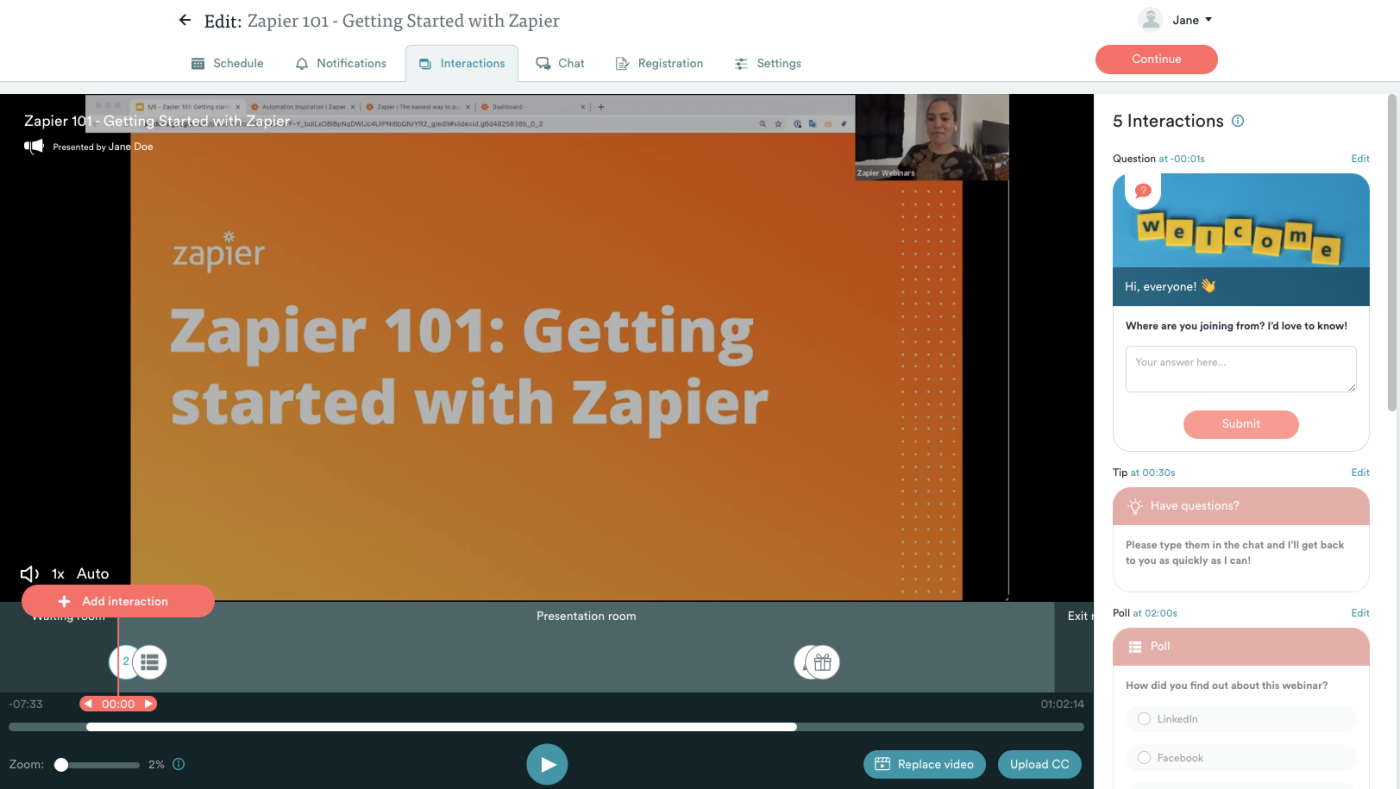Click the Continue button
The width and height of the screenshot is (1400, 789).
tap(1156, 59)
